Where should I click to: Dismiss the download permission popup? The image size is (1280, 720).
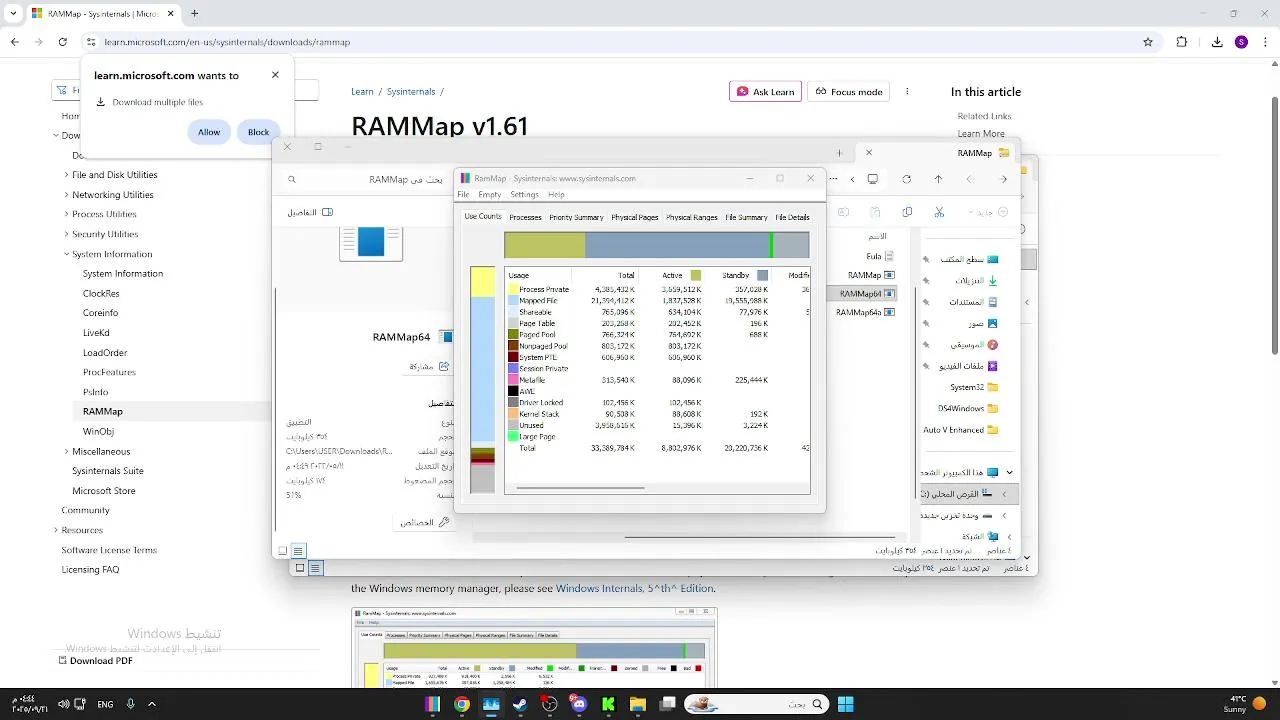point(275,75)
